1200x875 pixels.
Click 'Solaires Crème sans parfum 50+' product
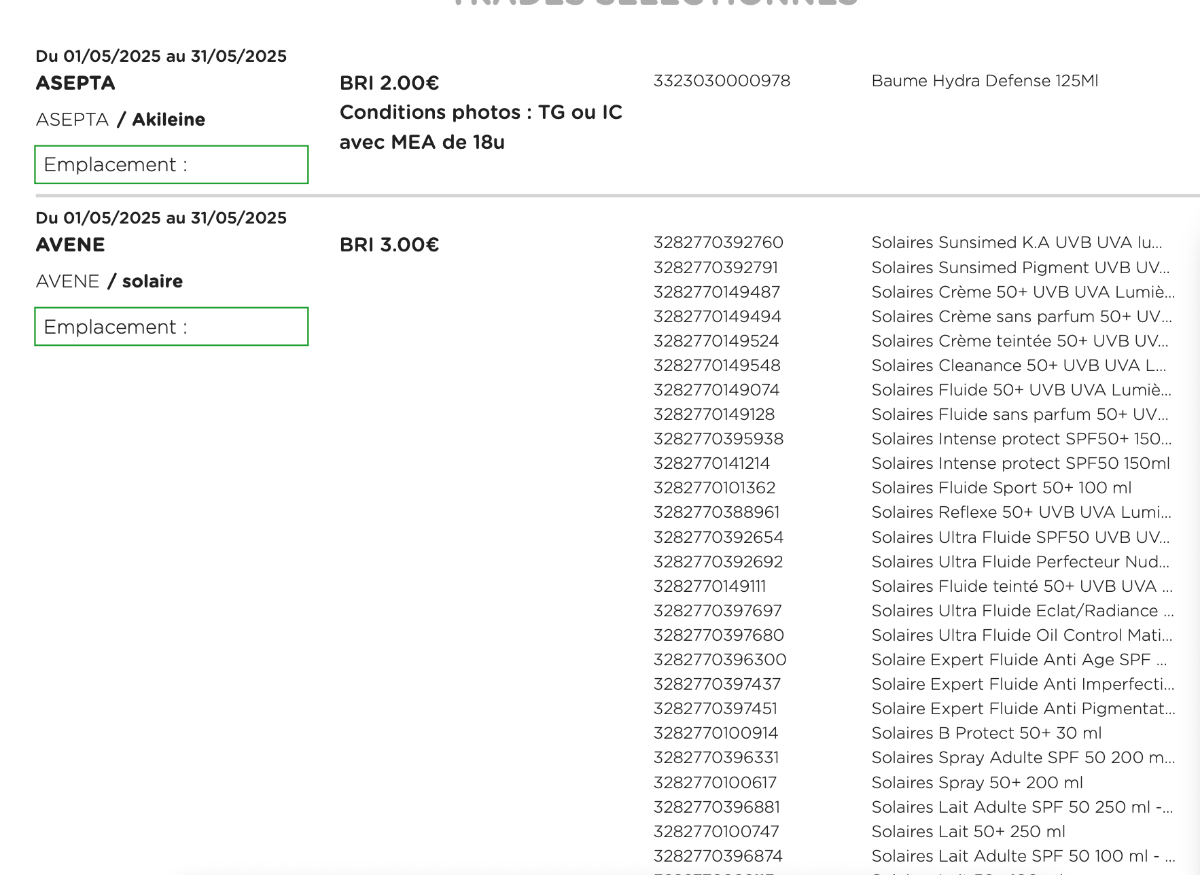(x=1021, y=317)
